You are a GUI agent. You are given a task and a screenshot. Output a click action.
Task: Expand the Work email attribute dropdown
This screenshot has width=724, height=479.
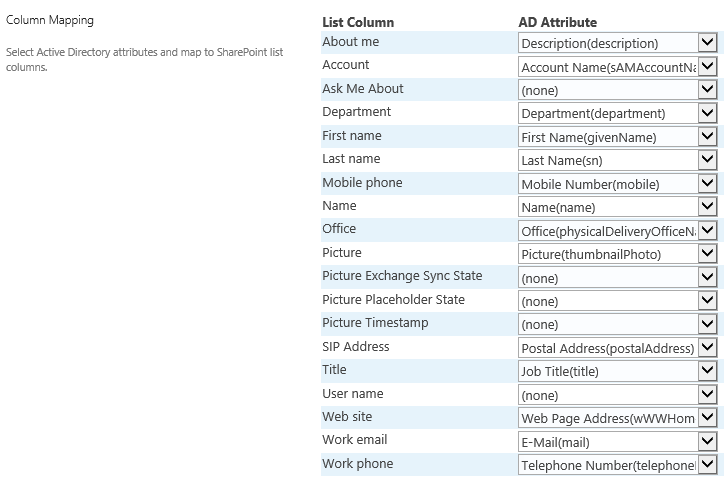click(x=708, y=441)
